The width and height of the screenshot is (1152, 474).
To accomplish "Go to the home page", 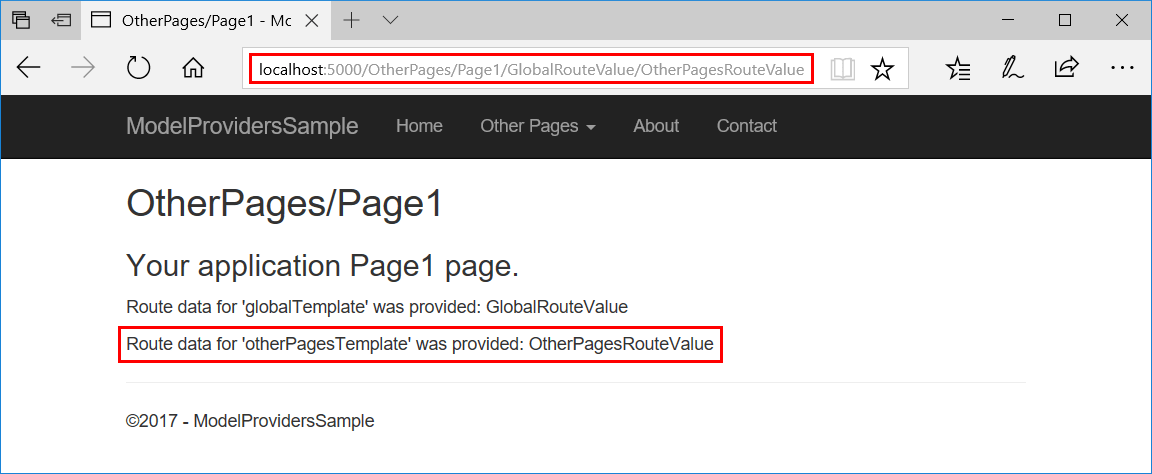I will click(192, 68).
